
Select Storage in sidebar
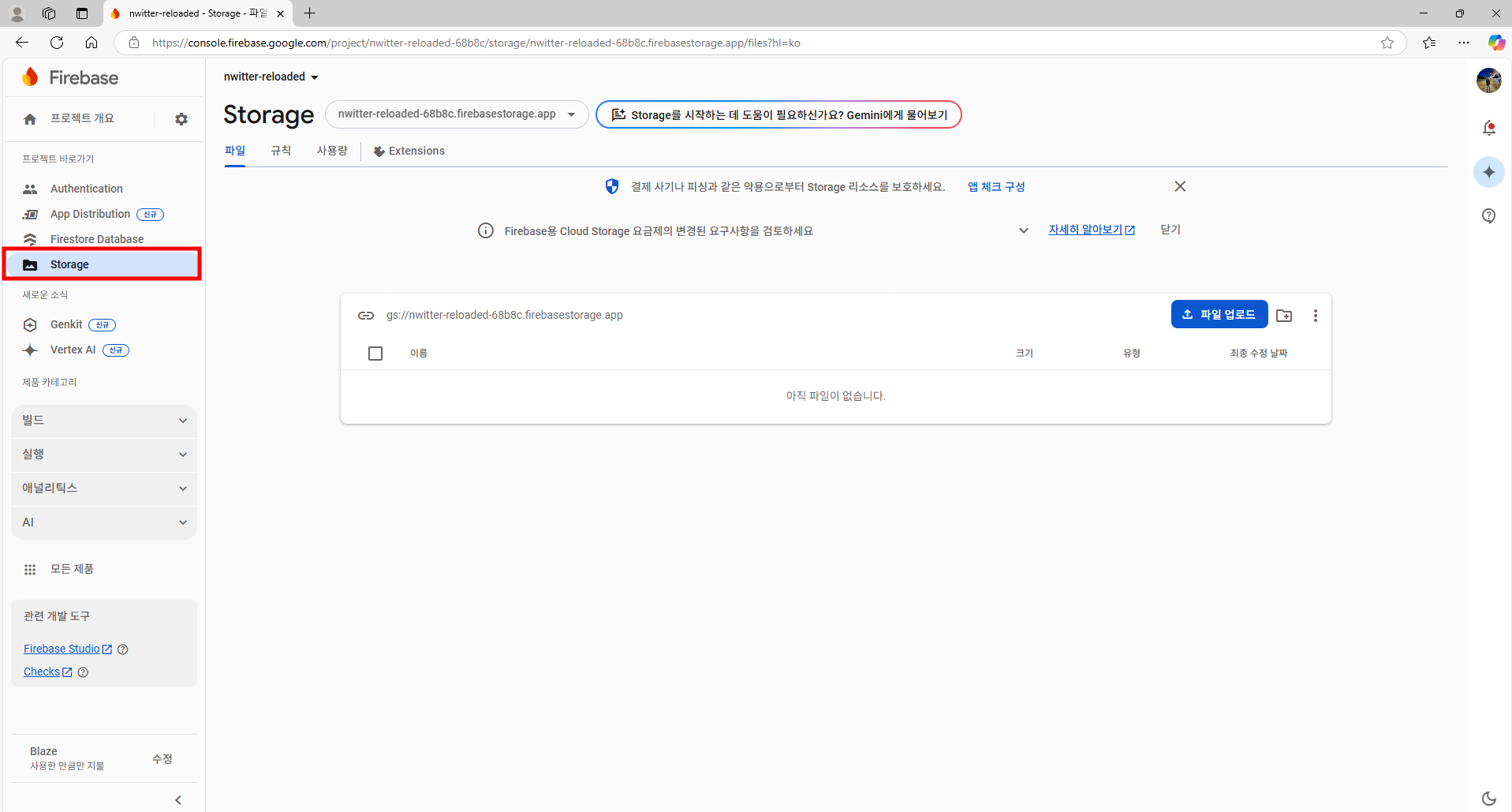tap(103, 264)
